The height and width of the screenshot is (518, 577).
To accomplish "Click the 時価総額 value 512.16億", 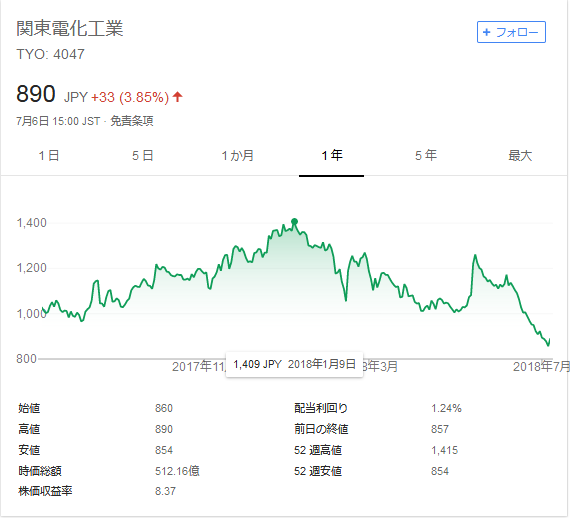I will (177, 471).
